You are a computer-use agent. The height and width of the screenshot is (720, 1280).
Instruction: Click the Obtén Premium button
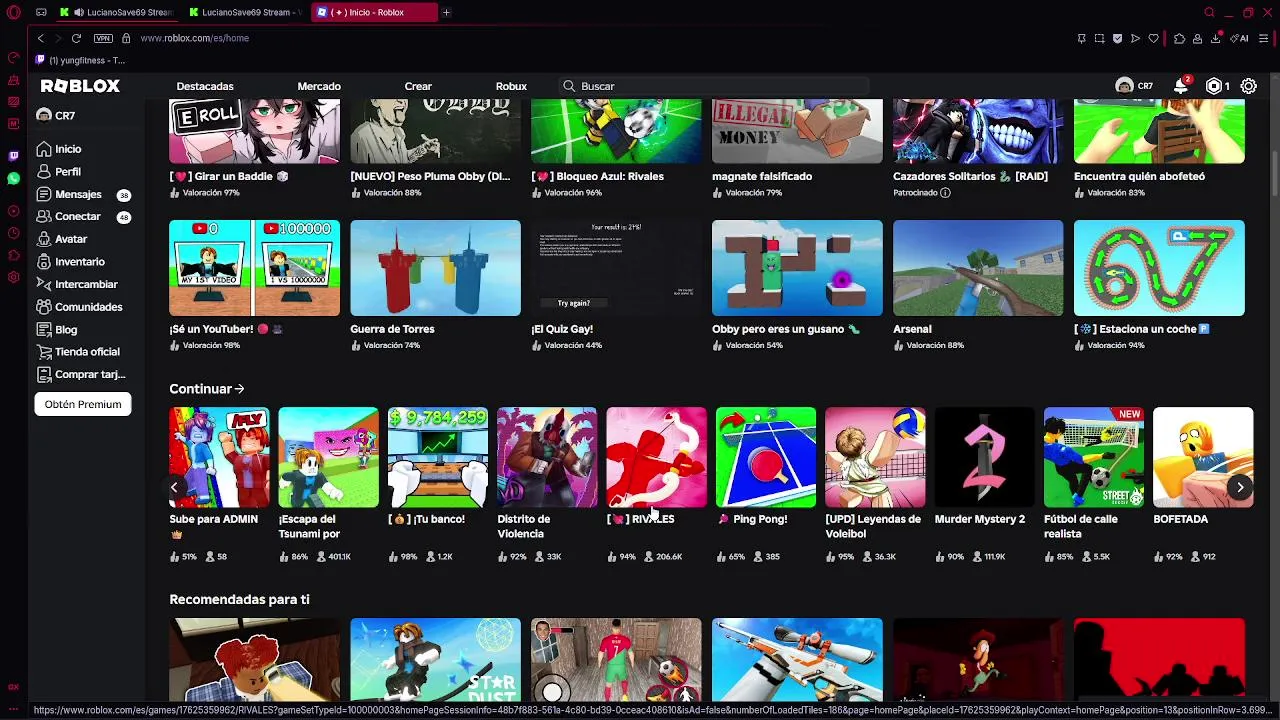(83, 404)
